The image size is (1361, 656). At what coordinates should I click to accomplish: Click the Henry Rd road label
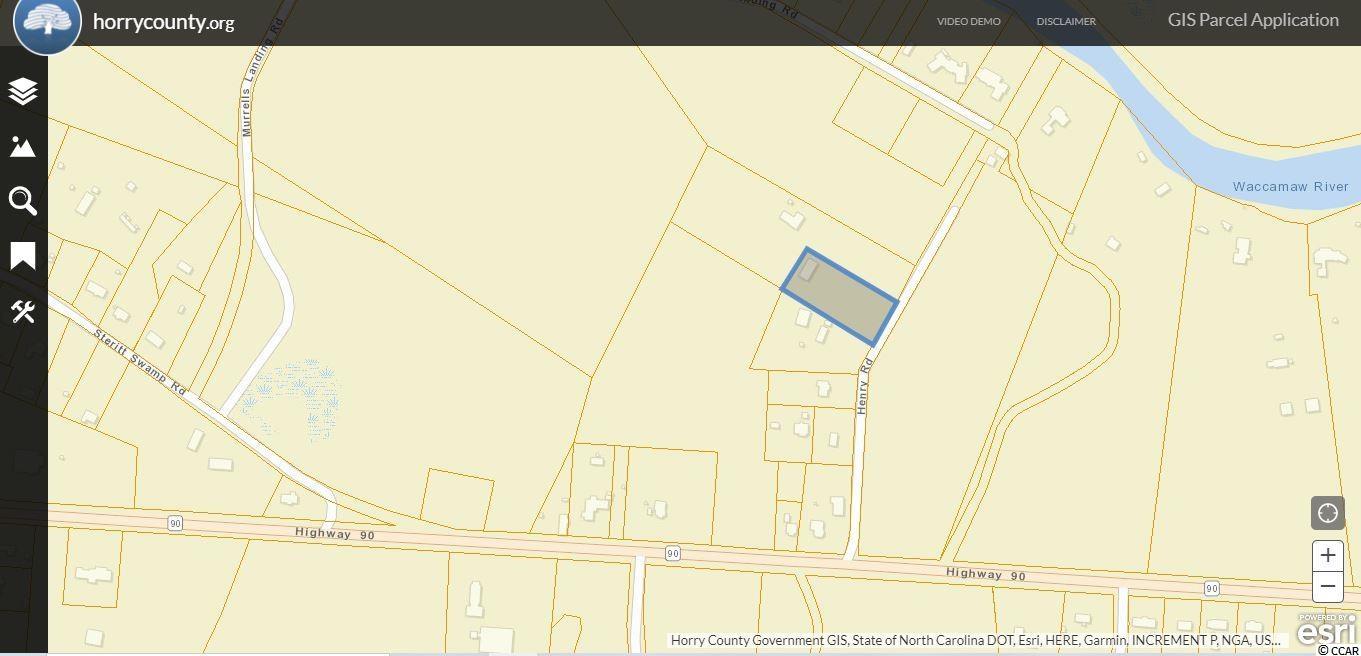pyautogui.click(x=866, y=387)
